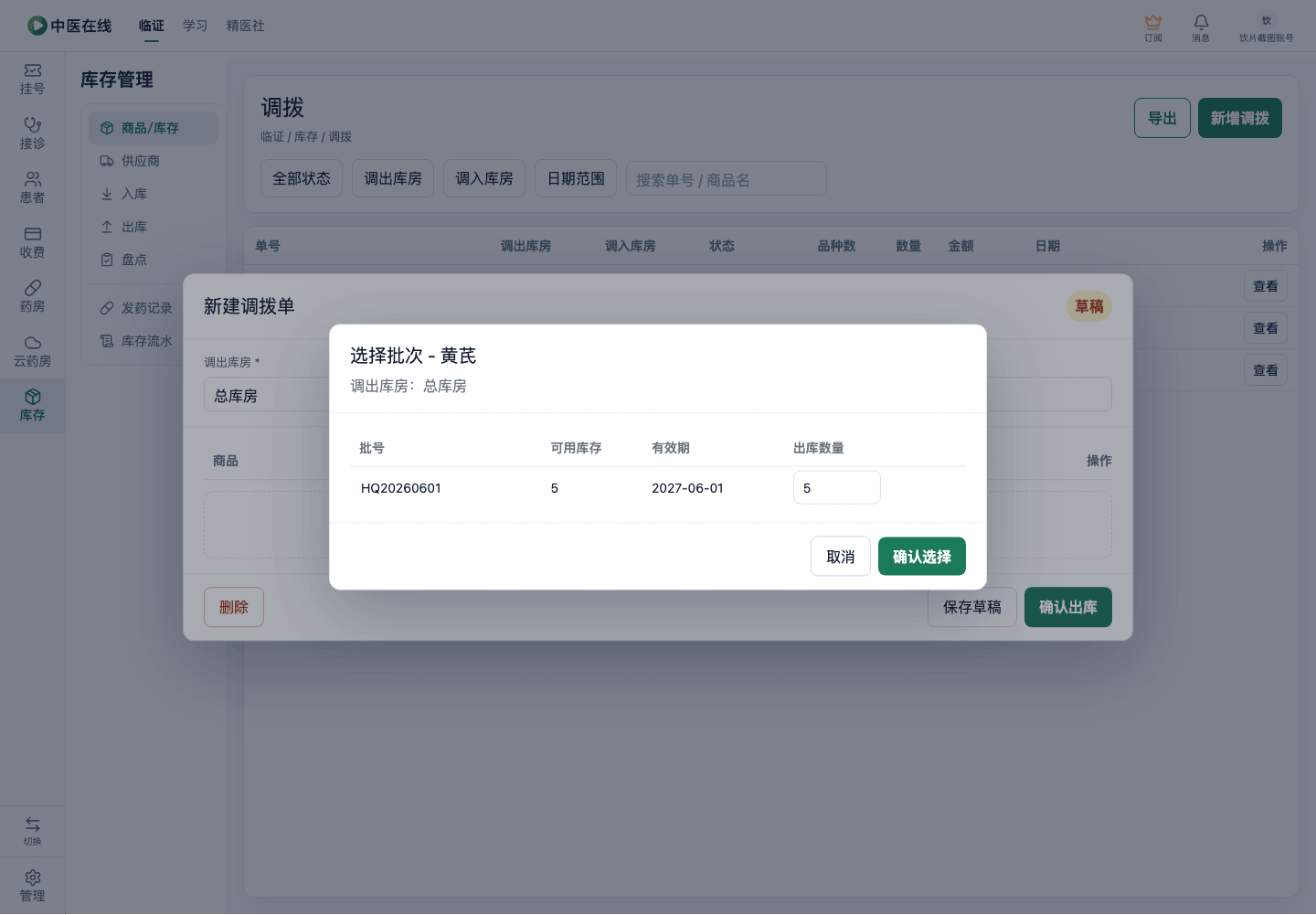Open the 患者 people icon

pyautogui.click(x=33, y=188)
